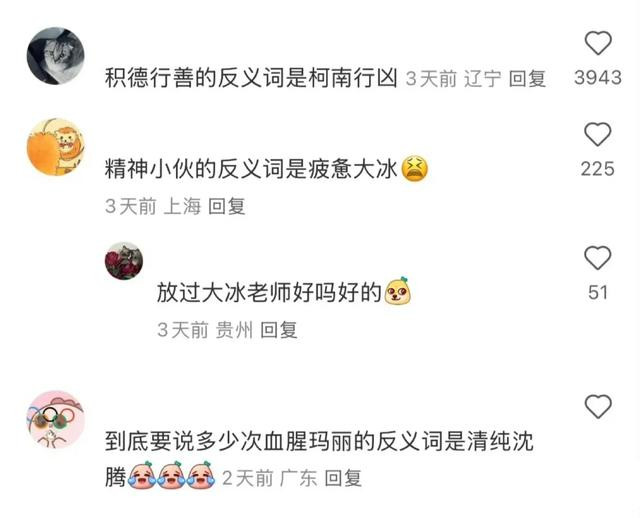This screenshot has width=640, height=518.
Task: Like the comment with 3943 likes
Action: [x=598, y=43]
